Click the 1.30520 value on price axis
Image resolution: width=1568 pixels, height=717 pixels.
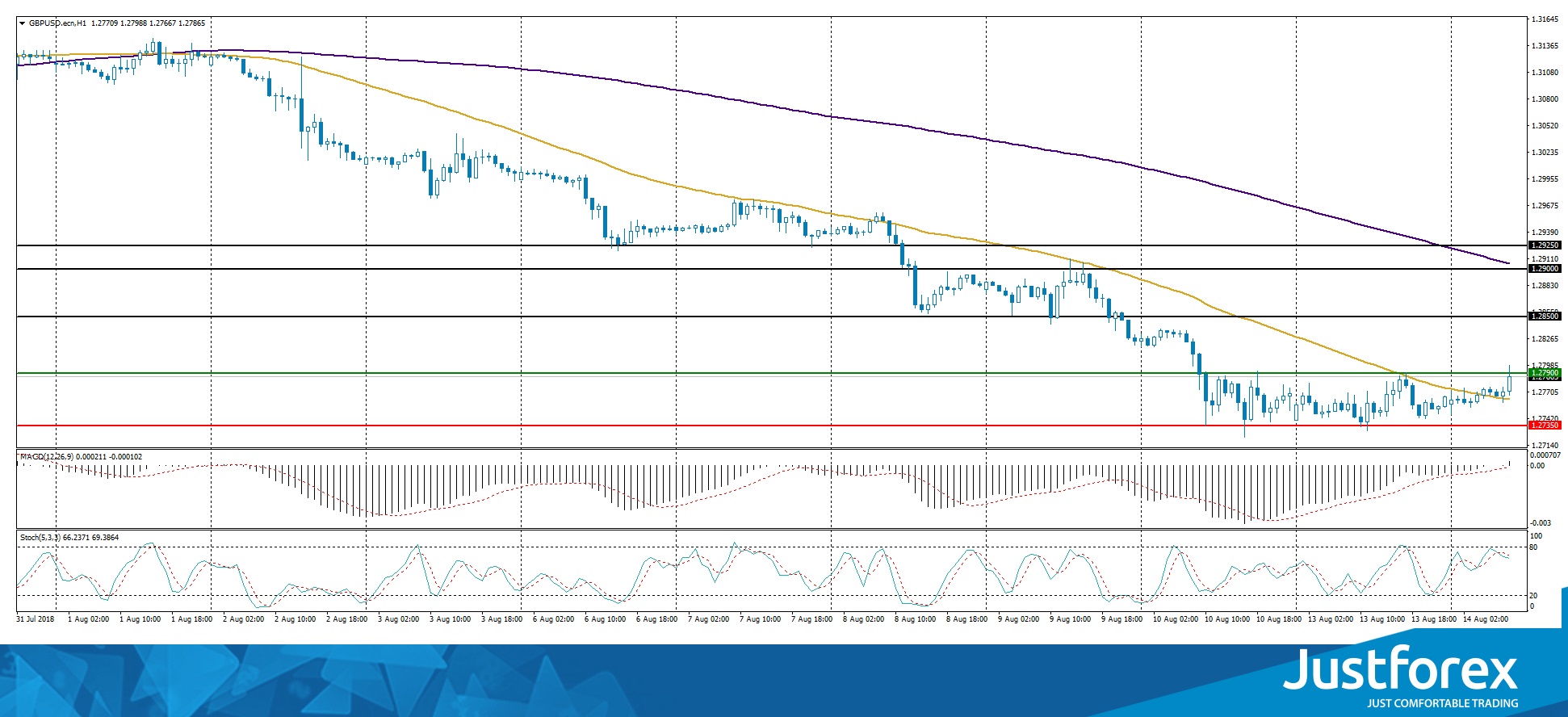pyautogui.click(x=1545, y=126)
